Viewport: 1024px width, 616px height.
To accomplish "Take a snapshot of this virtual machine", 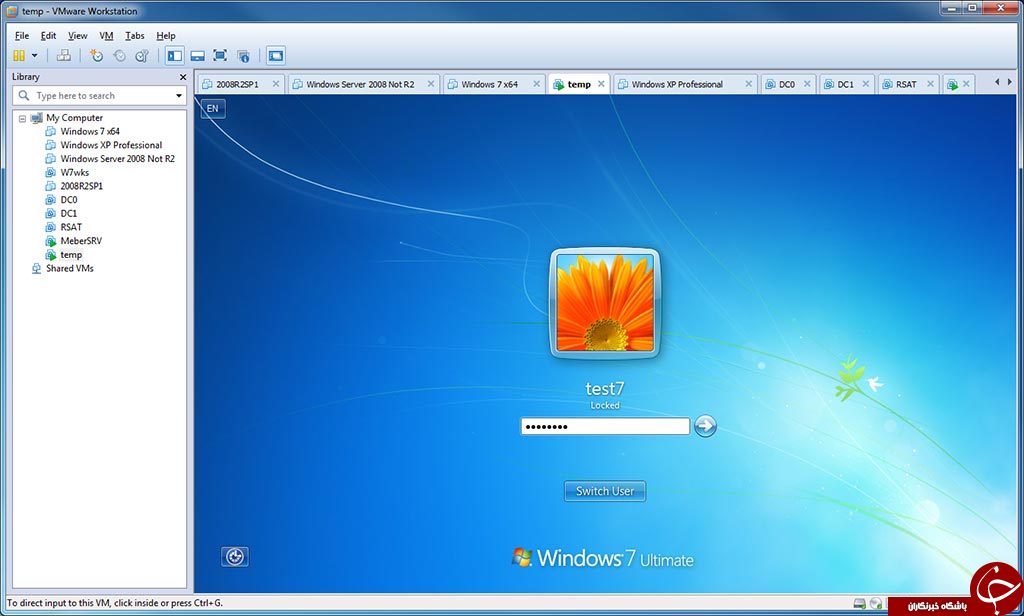I will (x=97, y=56).
